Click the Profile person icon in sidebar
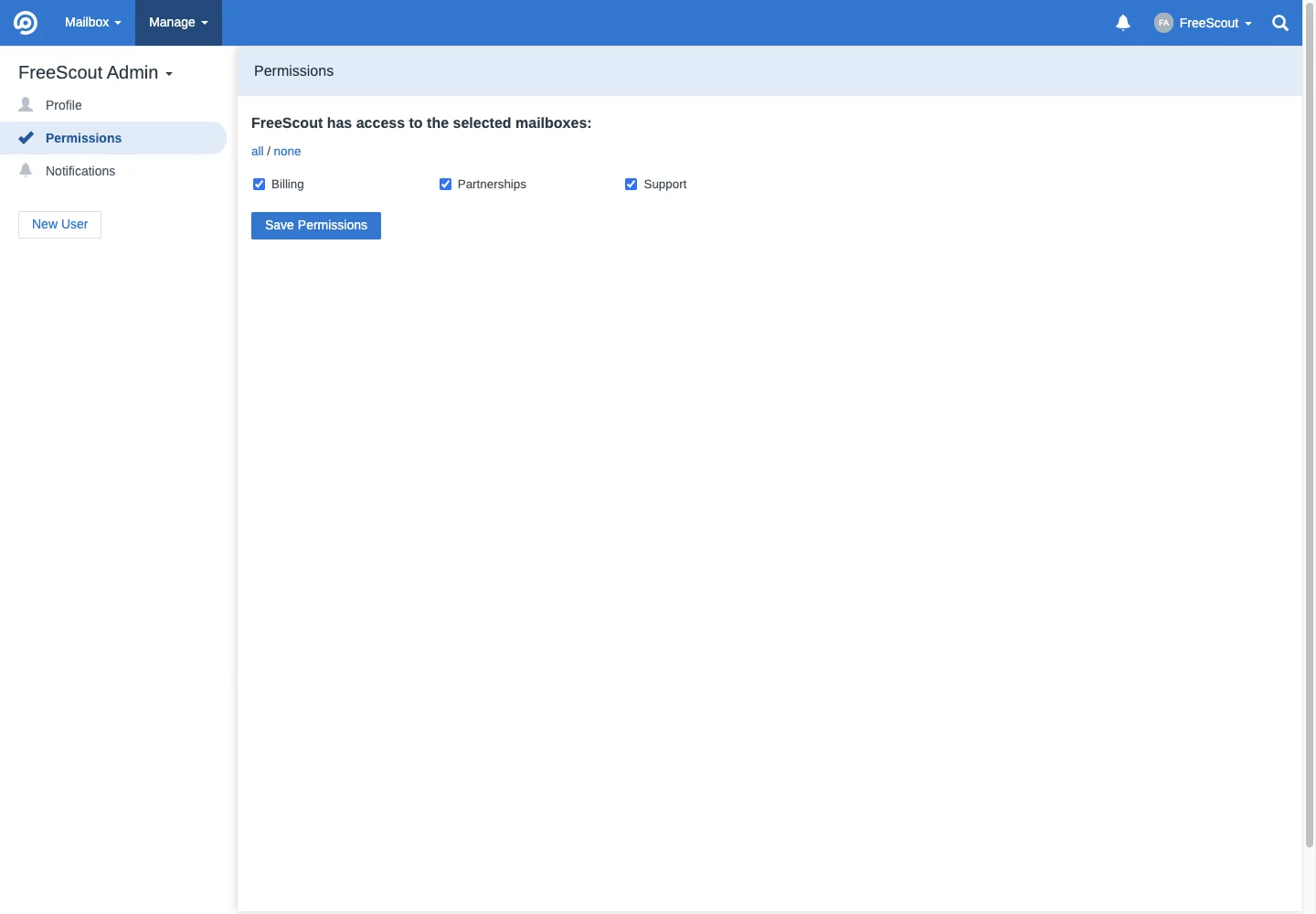The image size is (1316, 914). click(26, 104)
